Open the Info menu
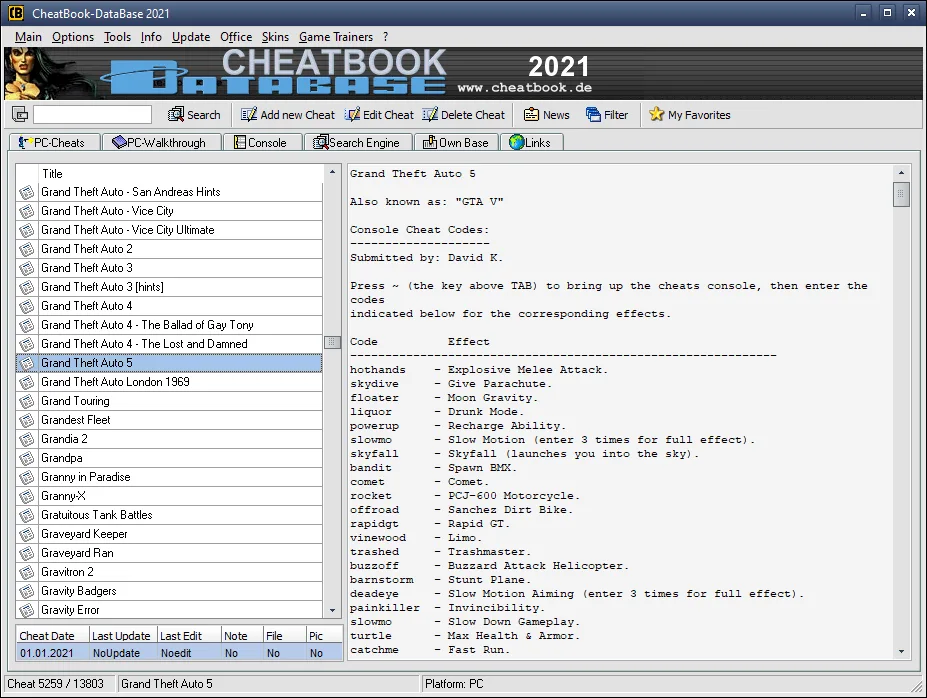The height and width of the screenshot is (698, 927). coord(151,37)
